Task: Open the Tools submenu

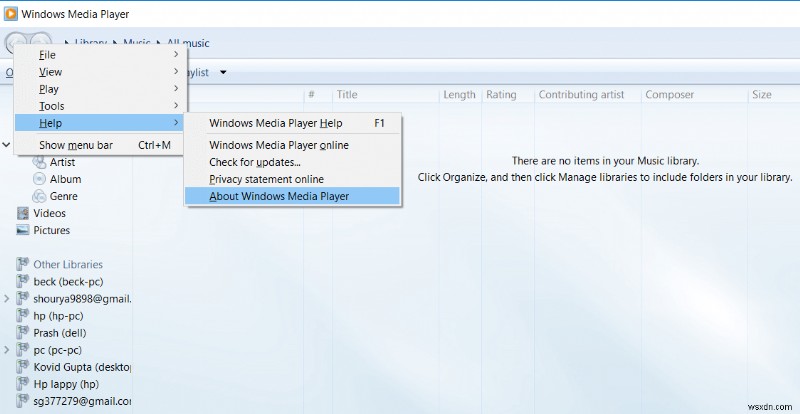Action: tap(99, 106)
